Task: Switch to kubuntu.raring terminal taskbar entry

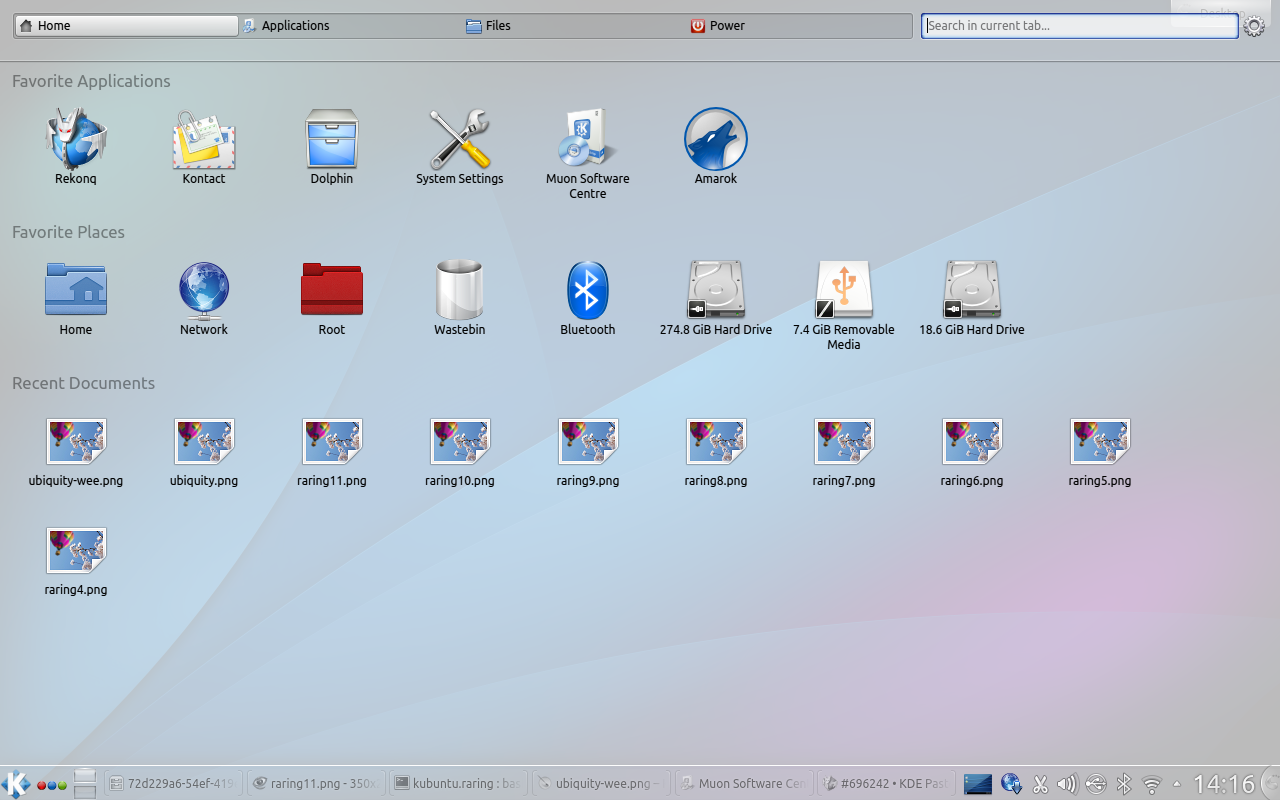Action: (457, 784)
